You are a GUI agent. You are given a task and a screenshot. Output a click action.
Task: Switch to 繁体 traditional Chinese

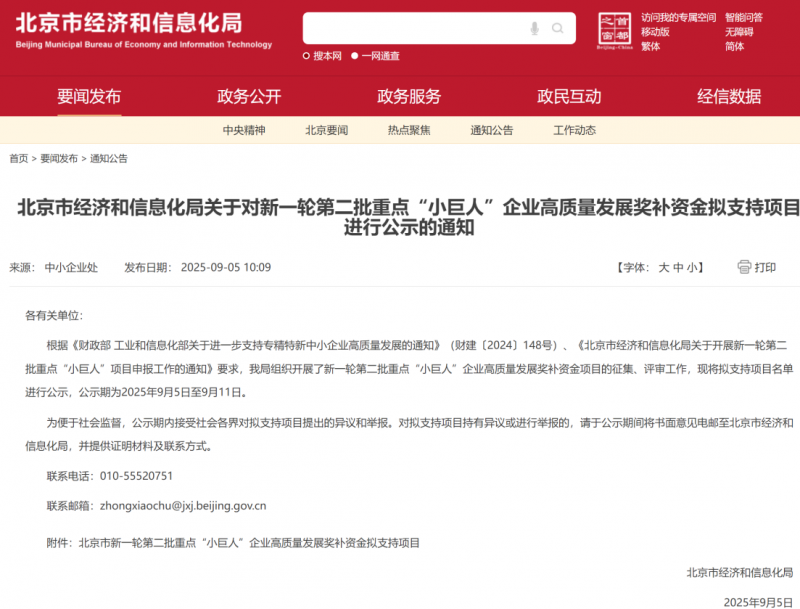tap(650, 47)
